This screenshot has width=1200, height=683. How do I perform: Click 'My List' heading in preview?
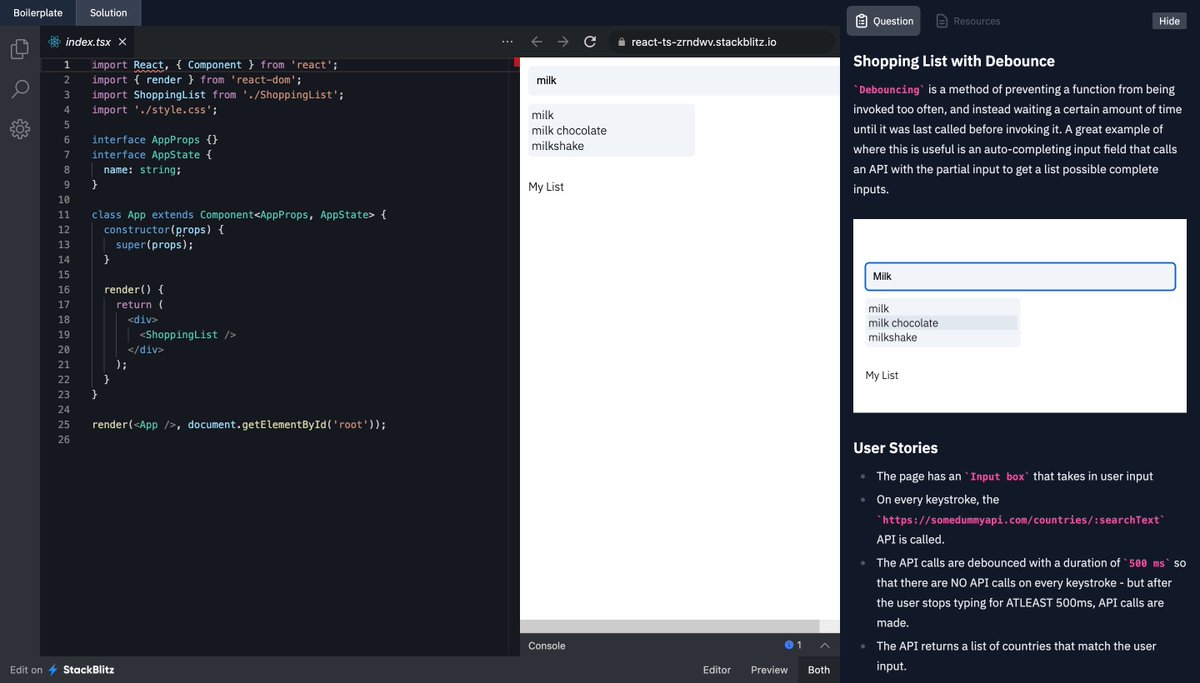pyautogui.click(x=546, y=187)
